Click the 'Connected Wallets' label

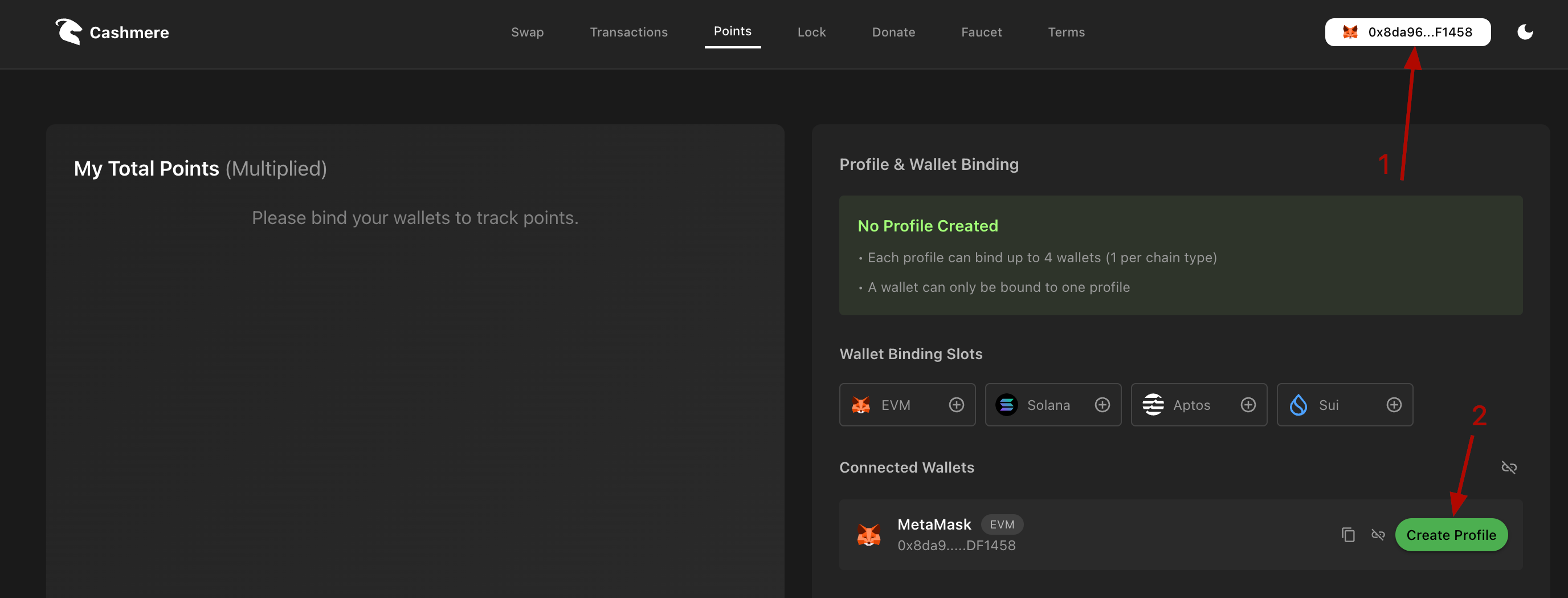pos(906,467)
